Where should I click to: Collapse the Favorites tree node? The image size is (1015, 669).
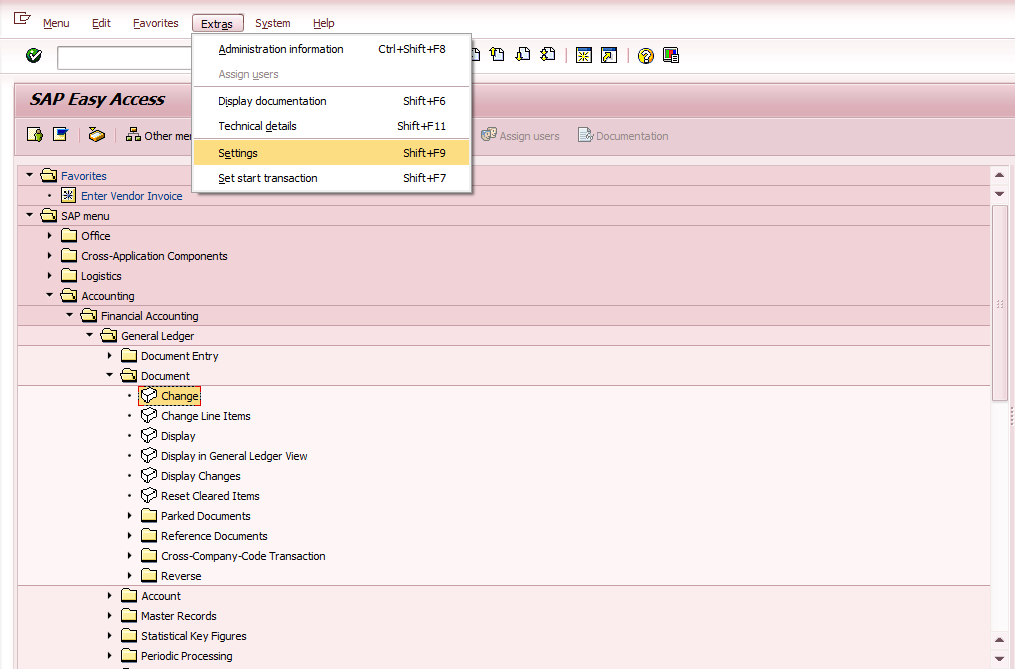tap(29, 175)
